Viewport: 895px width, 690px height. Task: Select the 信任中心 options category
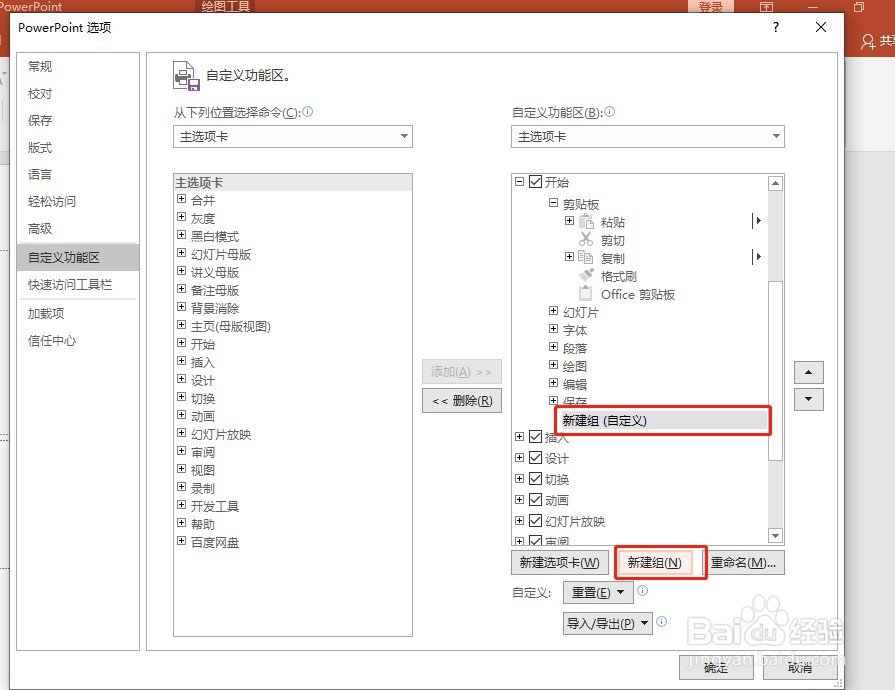[78, 341]
